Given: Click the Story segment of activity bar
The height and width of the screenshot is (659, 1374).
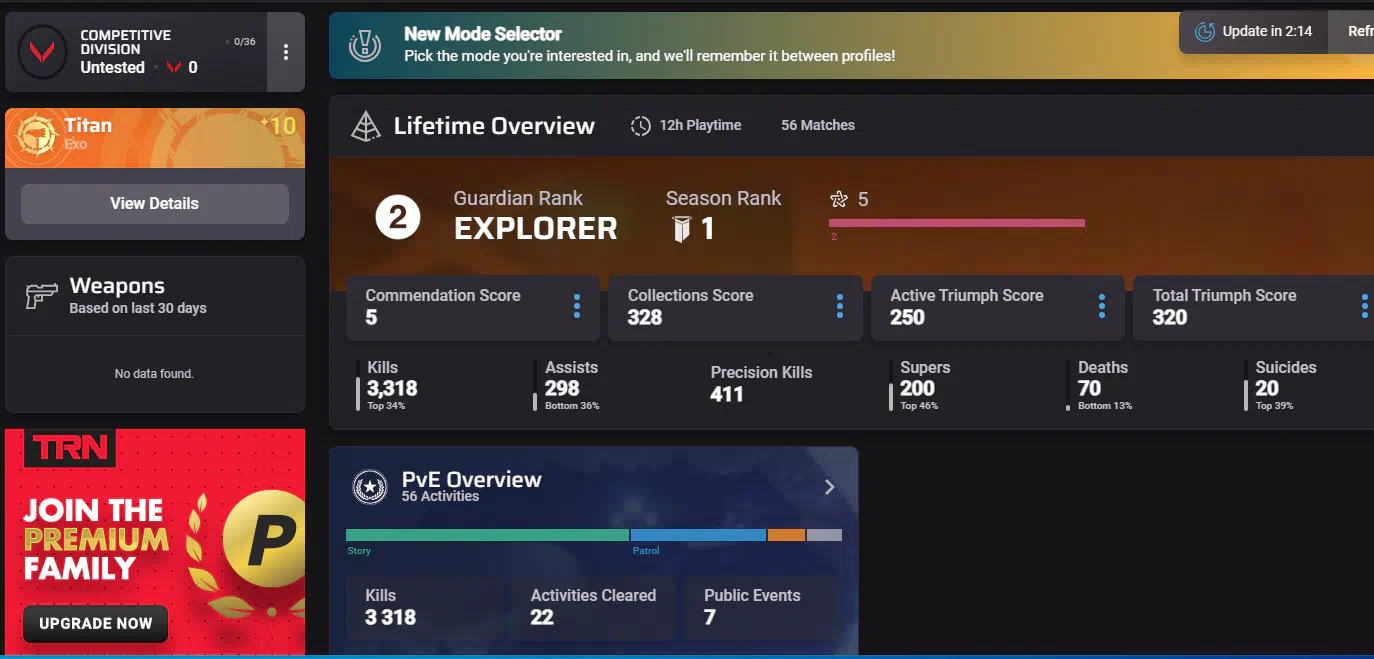Looking at the screenshot, I should [487, 535].
